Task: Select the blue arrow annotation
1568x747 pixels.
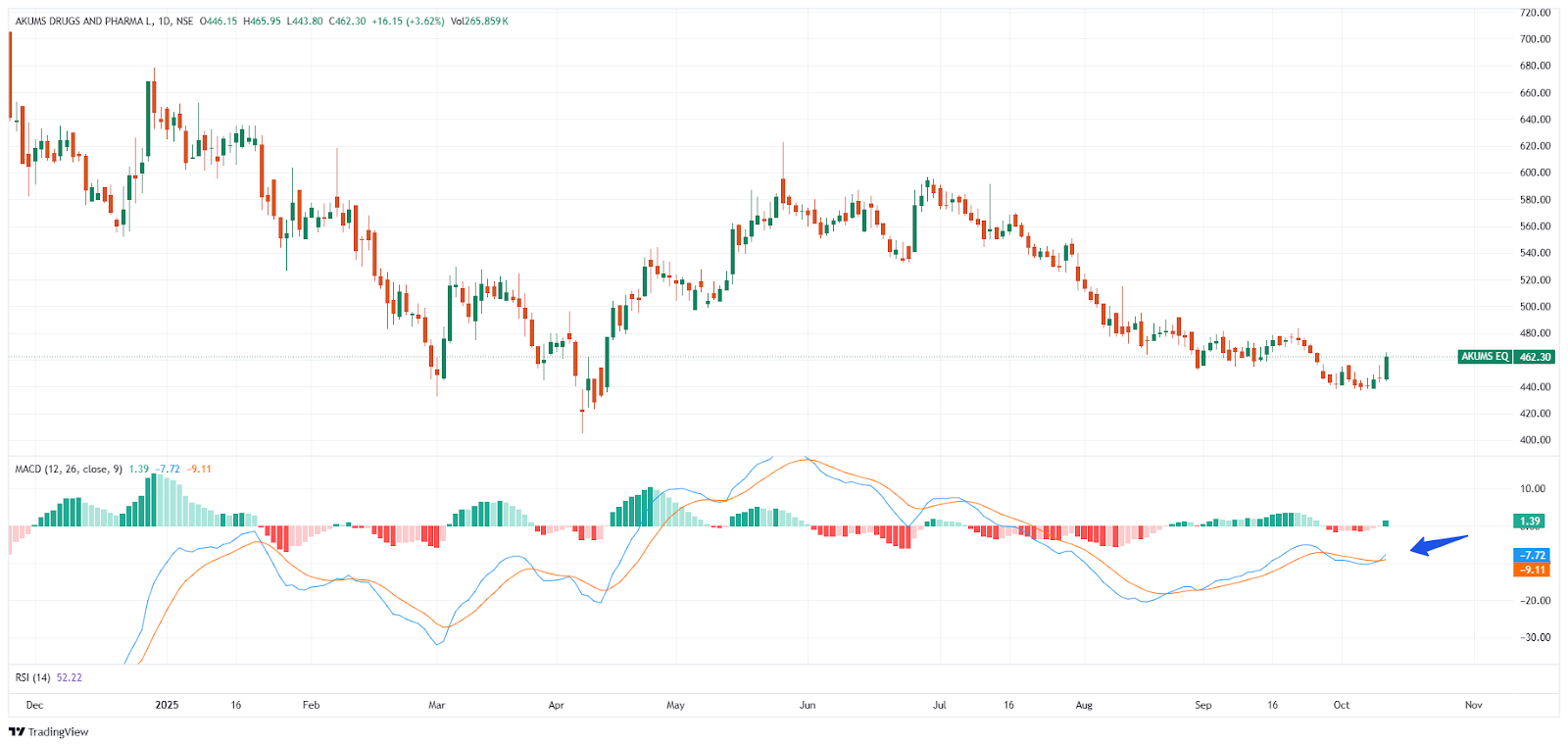Action: click(x=1439, y=544)
